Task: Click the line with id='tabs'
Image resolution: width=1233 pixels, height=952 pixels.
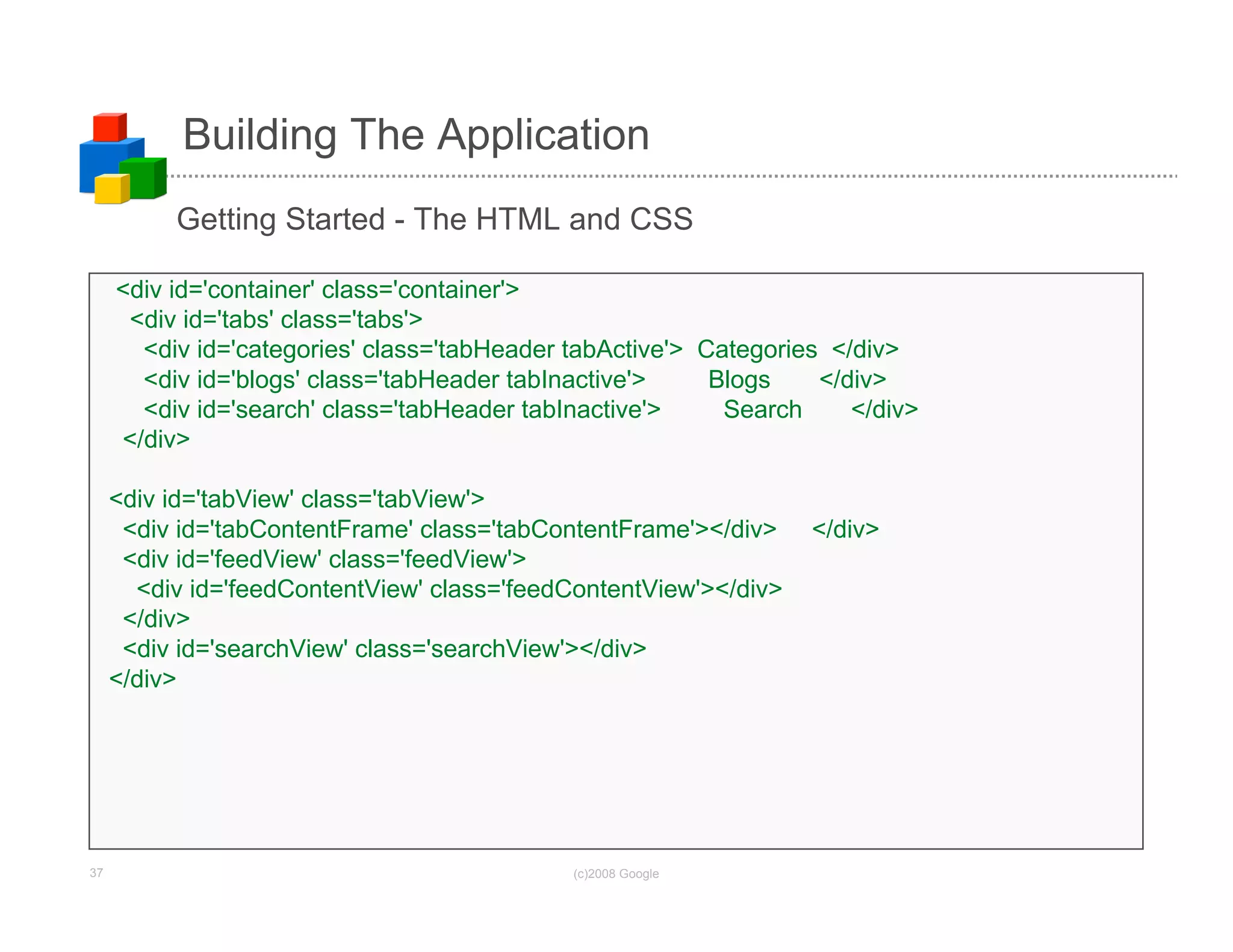Action: 276,320
